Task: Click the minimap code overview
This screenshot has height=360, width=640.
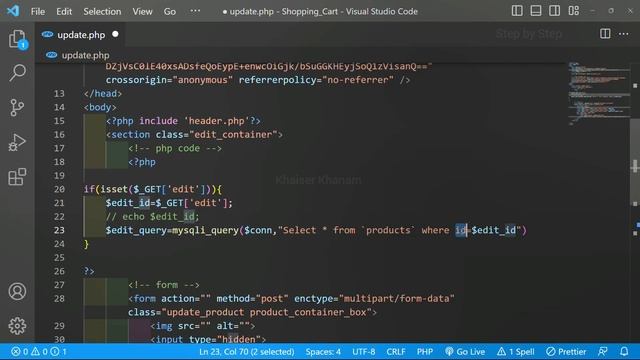Action: [598, 93]
